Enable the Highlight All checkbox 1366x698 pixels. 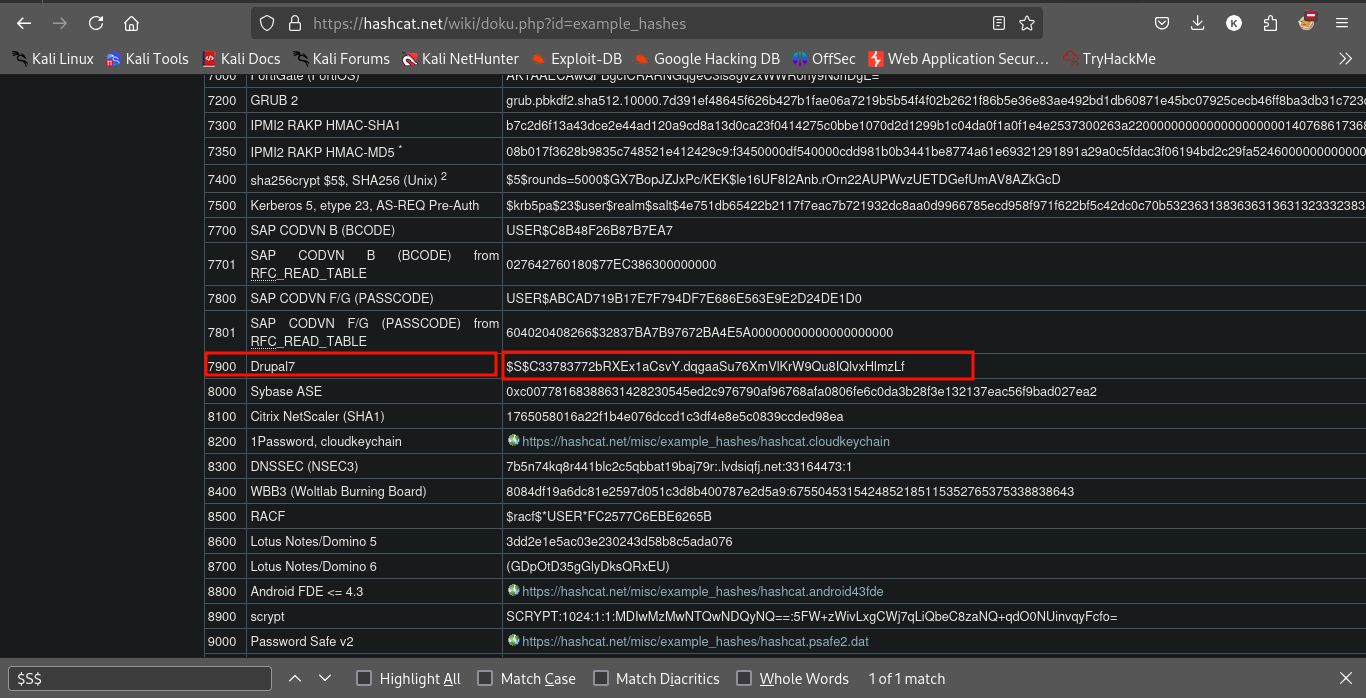364,678
